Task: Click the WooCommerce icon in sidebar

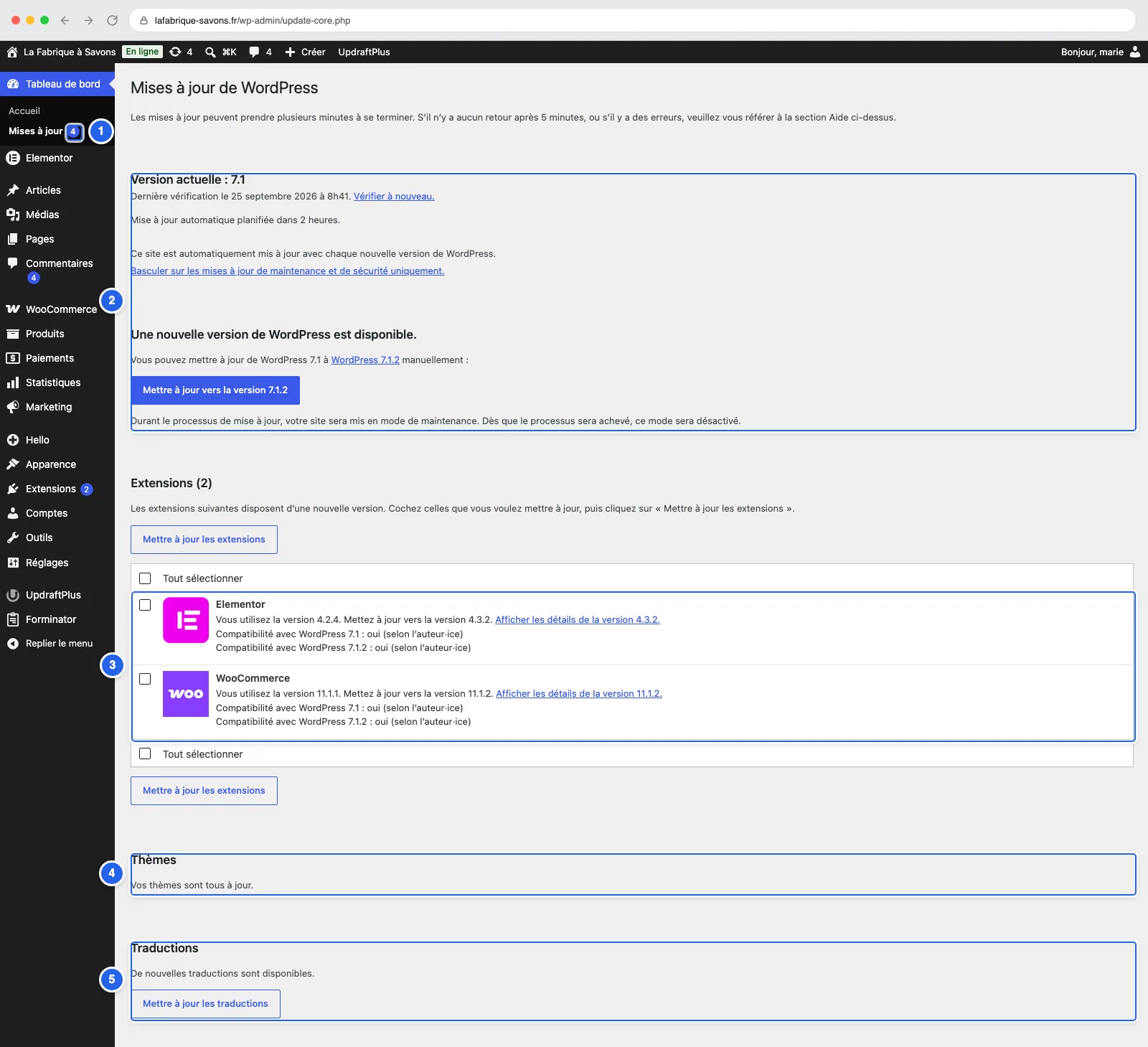Action: [13, 309]
